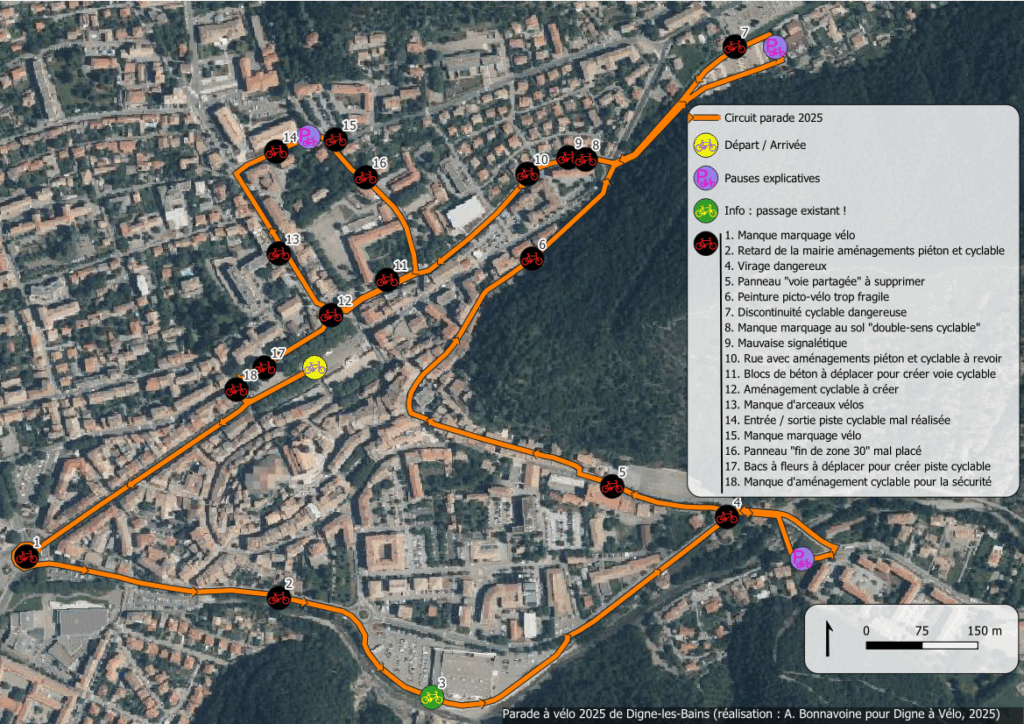Click the green Info icon in the legend

click(x=706, y=210)
